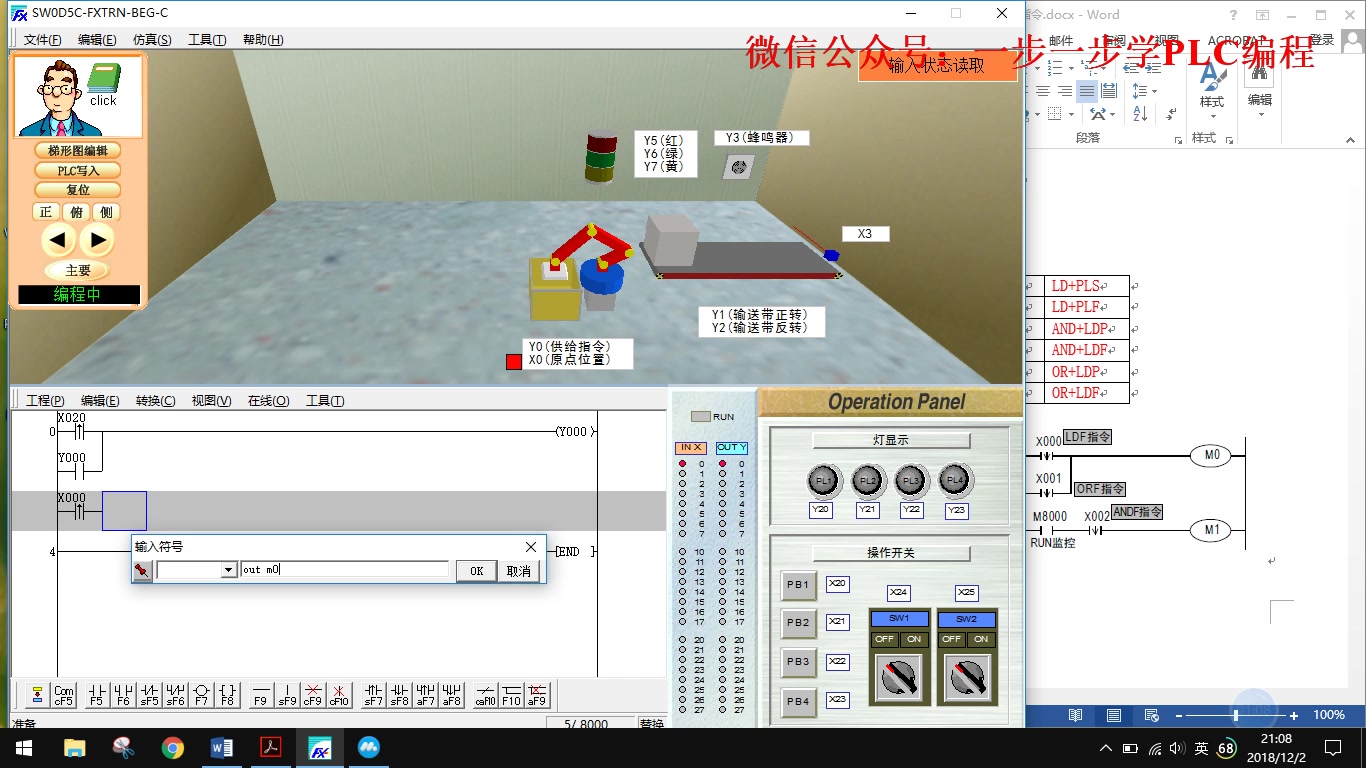Click the write-to-PLC icon on ladder toolbar
The width and height of the screenshot is (1366, 768).
pos(38,695)
